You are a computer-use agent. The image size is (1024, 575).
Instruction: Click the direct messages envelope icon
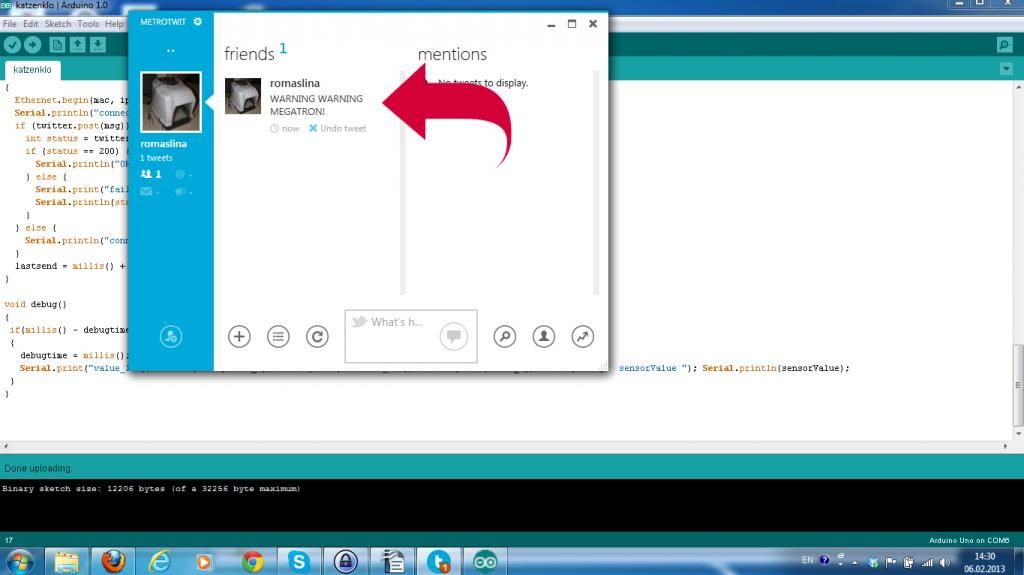pos(150,191)
